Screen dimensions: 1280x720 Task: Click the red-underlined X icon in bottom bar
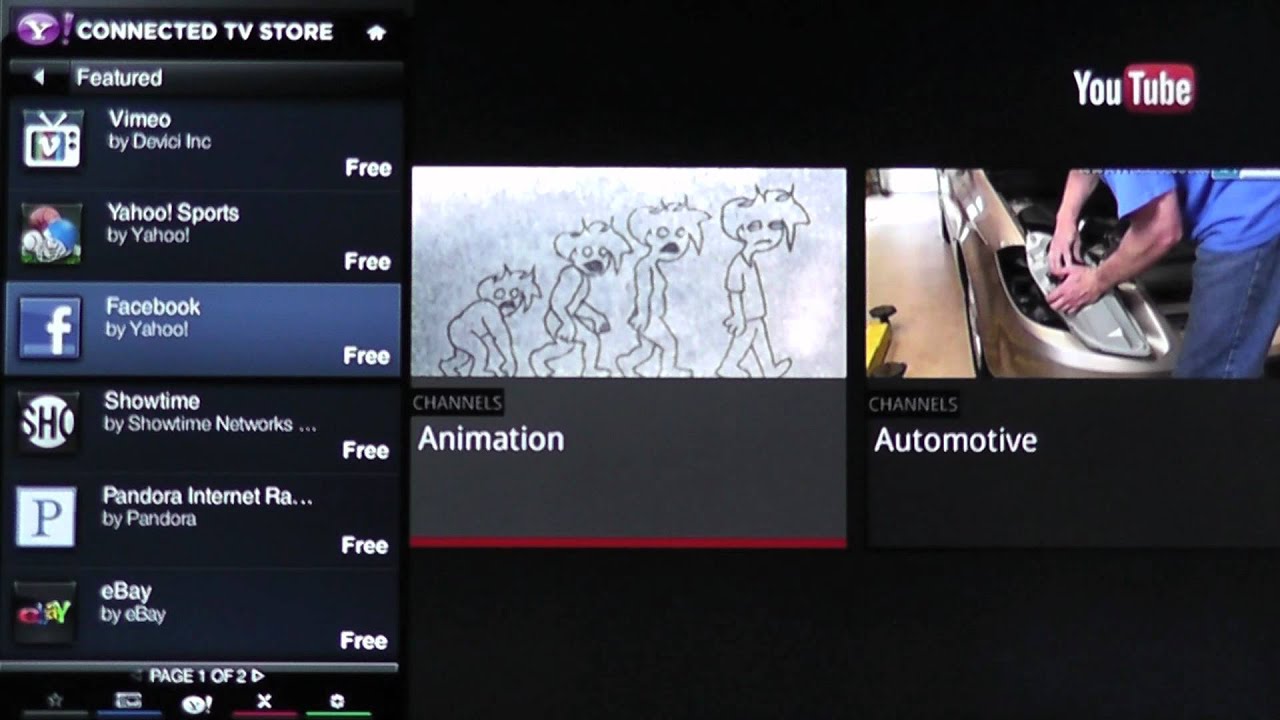(x=264, y=702)
